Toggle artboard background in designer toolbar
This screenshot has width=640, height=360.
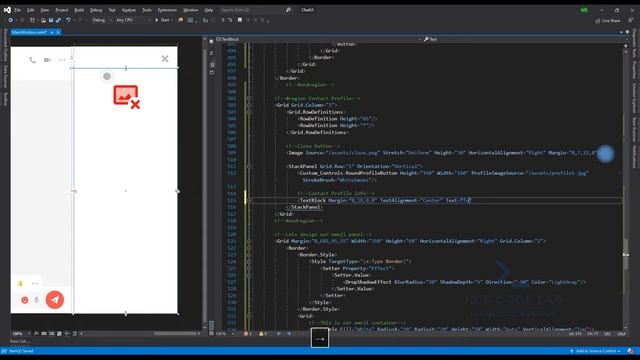[x=59, y=333]
